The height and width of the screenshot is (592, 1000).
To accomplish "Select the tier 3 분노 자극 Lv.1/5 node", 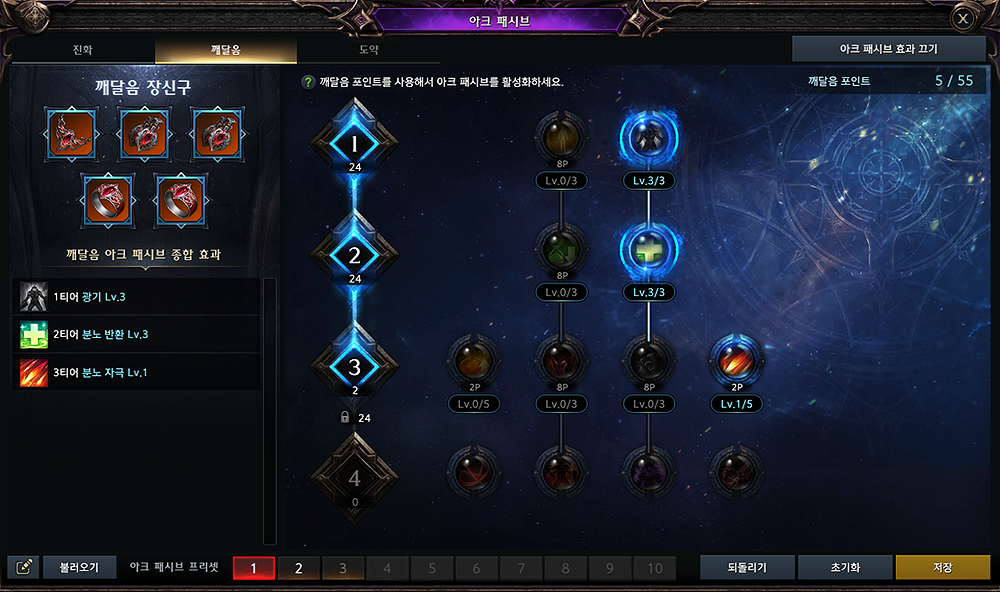I will (737, 362).
